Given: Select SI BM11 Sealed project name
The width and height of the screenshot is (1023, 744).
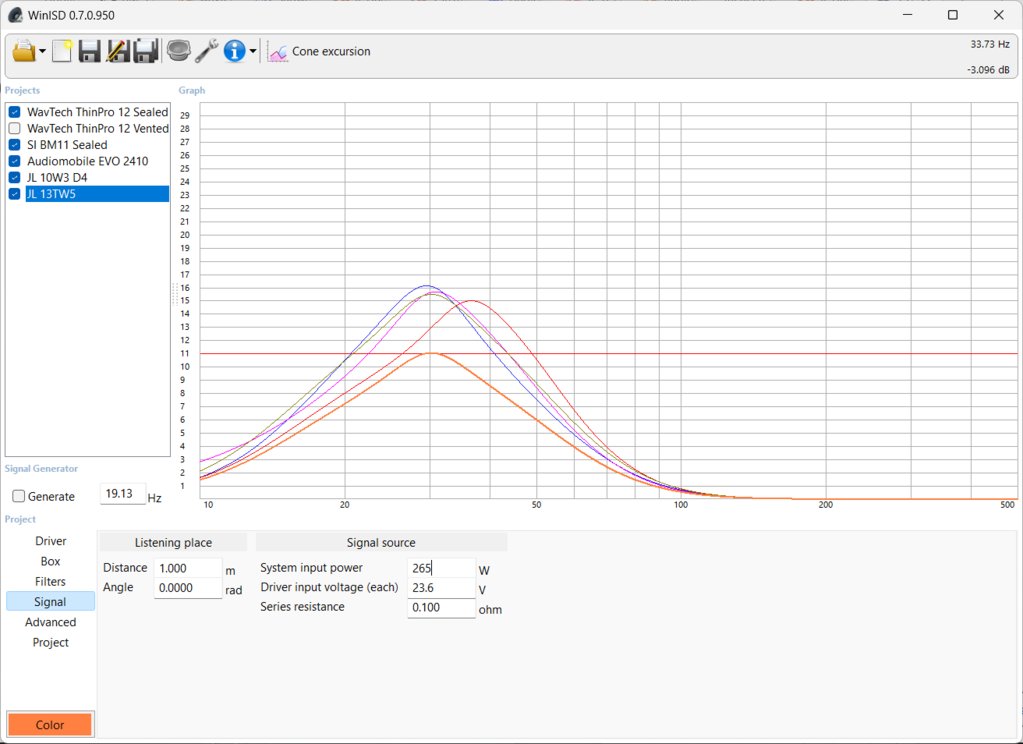Looking at the screenshot, I should coord(67,145).
